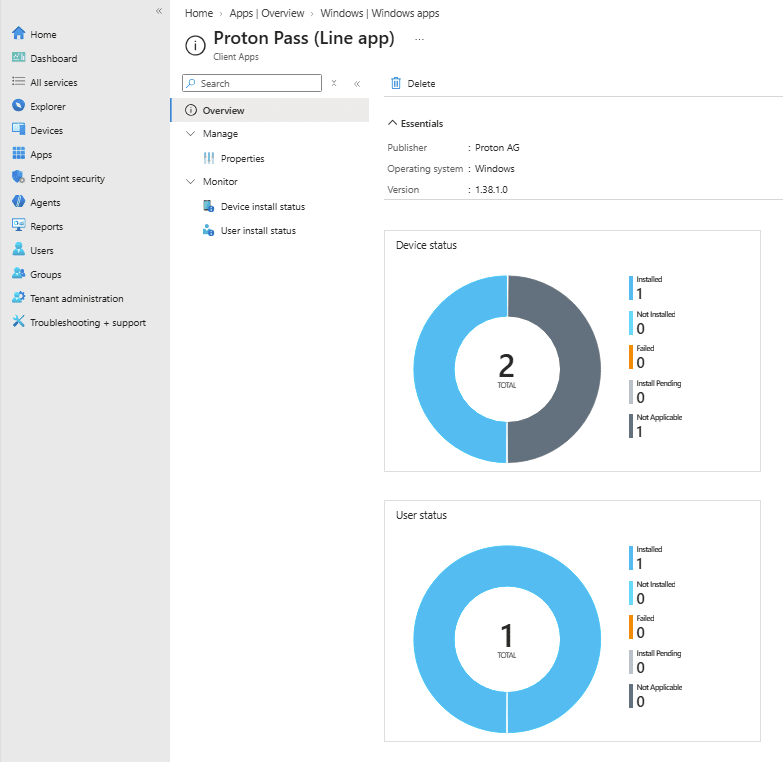
Task: Click orange Failed swatch in Device status
Action: [631, 357]
